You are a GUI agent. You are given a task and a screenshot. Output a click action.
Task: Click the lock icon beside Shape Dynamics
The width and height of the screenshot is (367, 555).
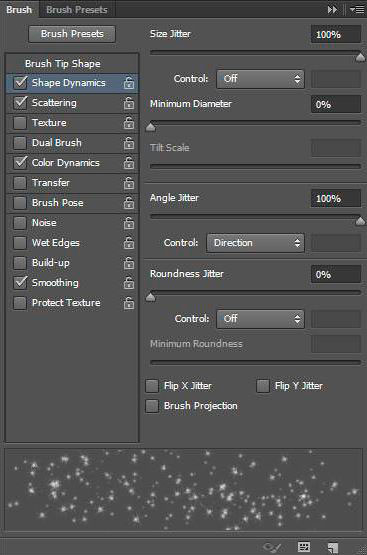coord(129,83)
